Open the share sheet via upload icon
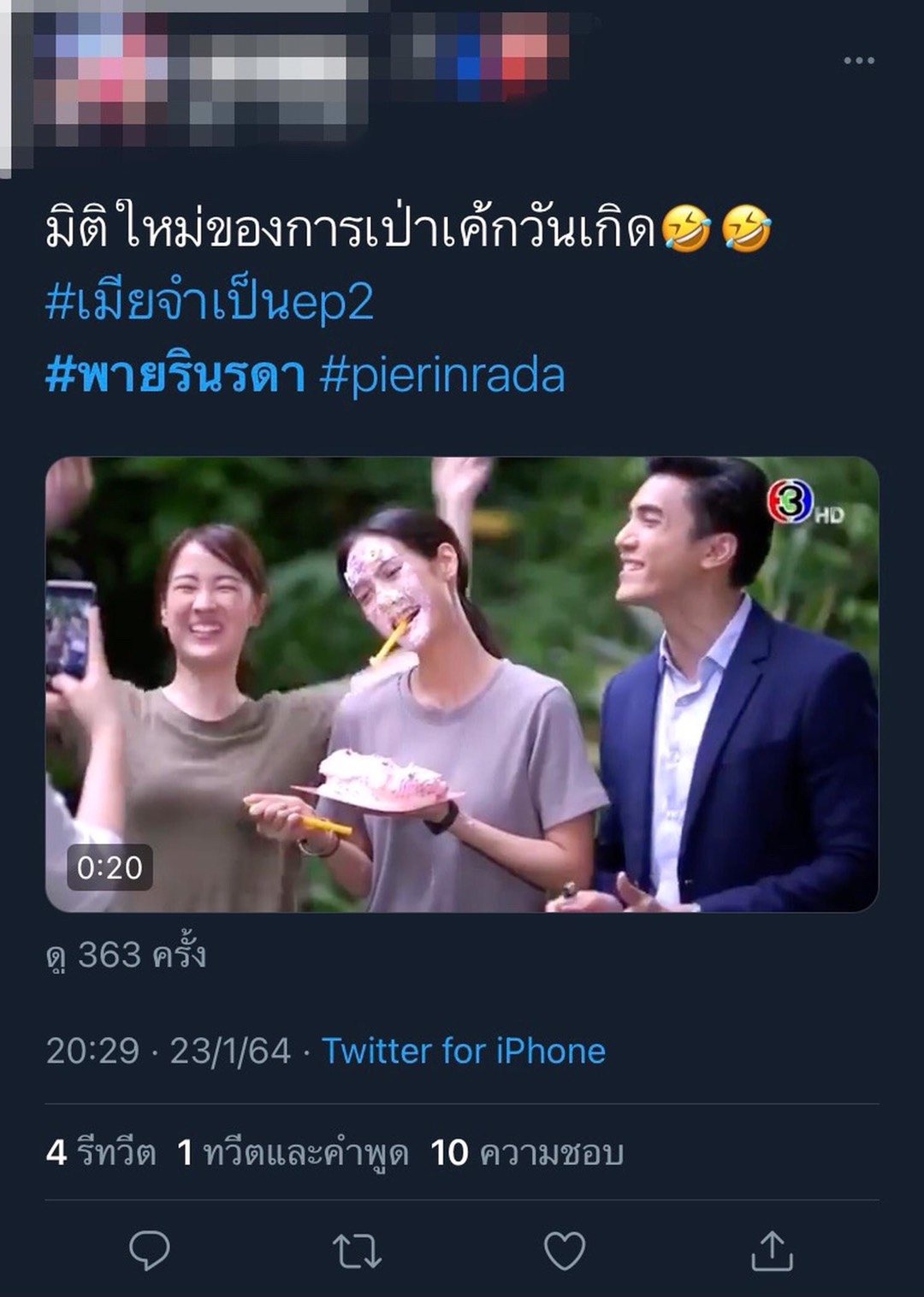 coord(772,1250)
